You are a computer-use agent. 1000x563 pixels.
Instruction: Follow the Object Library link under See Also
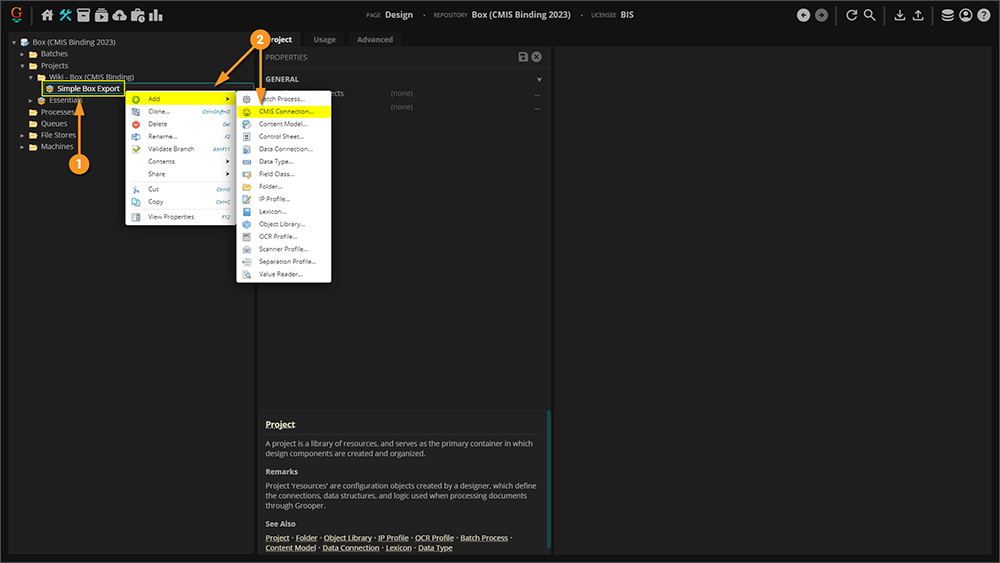pos(348,538)
